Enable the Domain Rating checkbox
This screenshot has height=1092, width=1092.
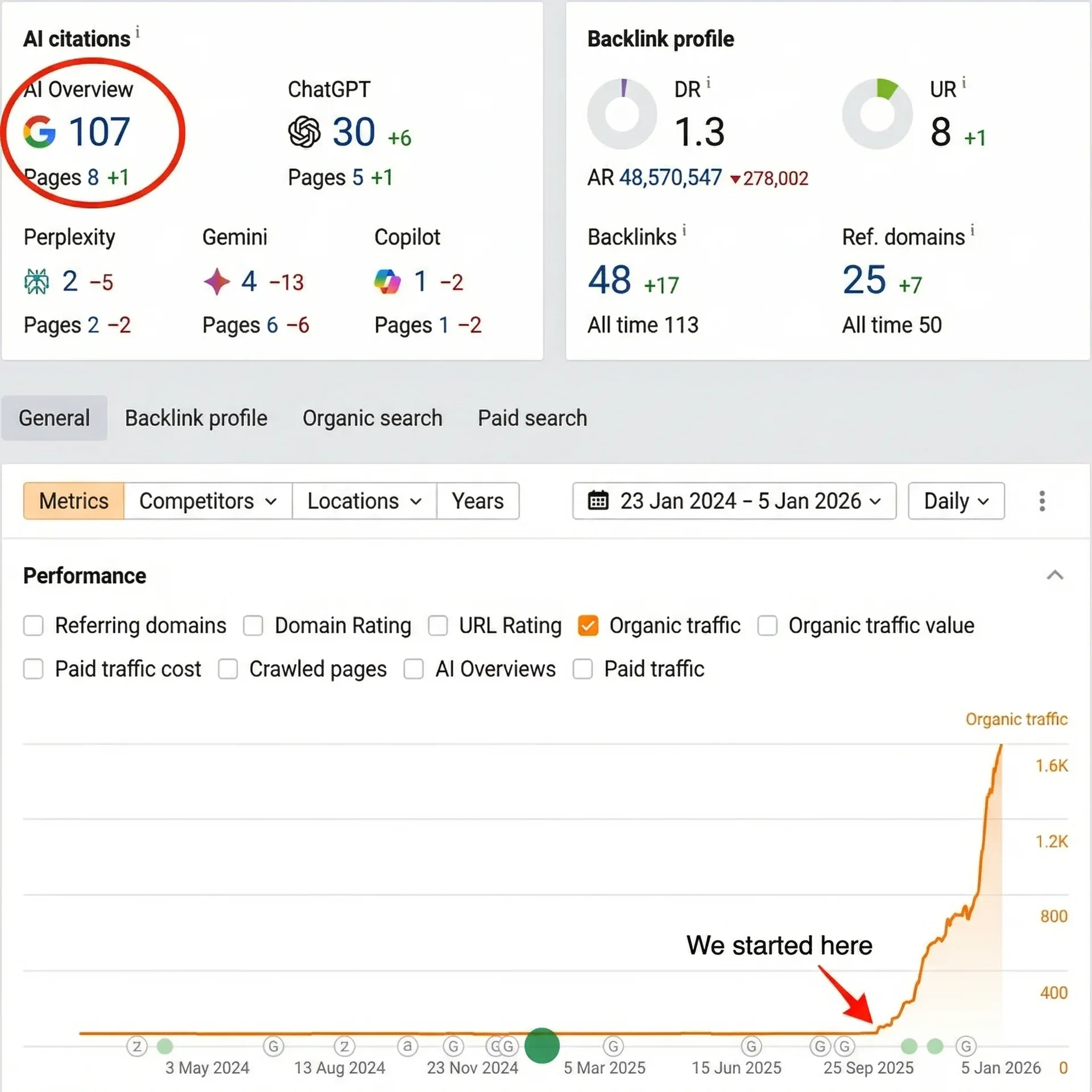pos(253,626)
